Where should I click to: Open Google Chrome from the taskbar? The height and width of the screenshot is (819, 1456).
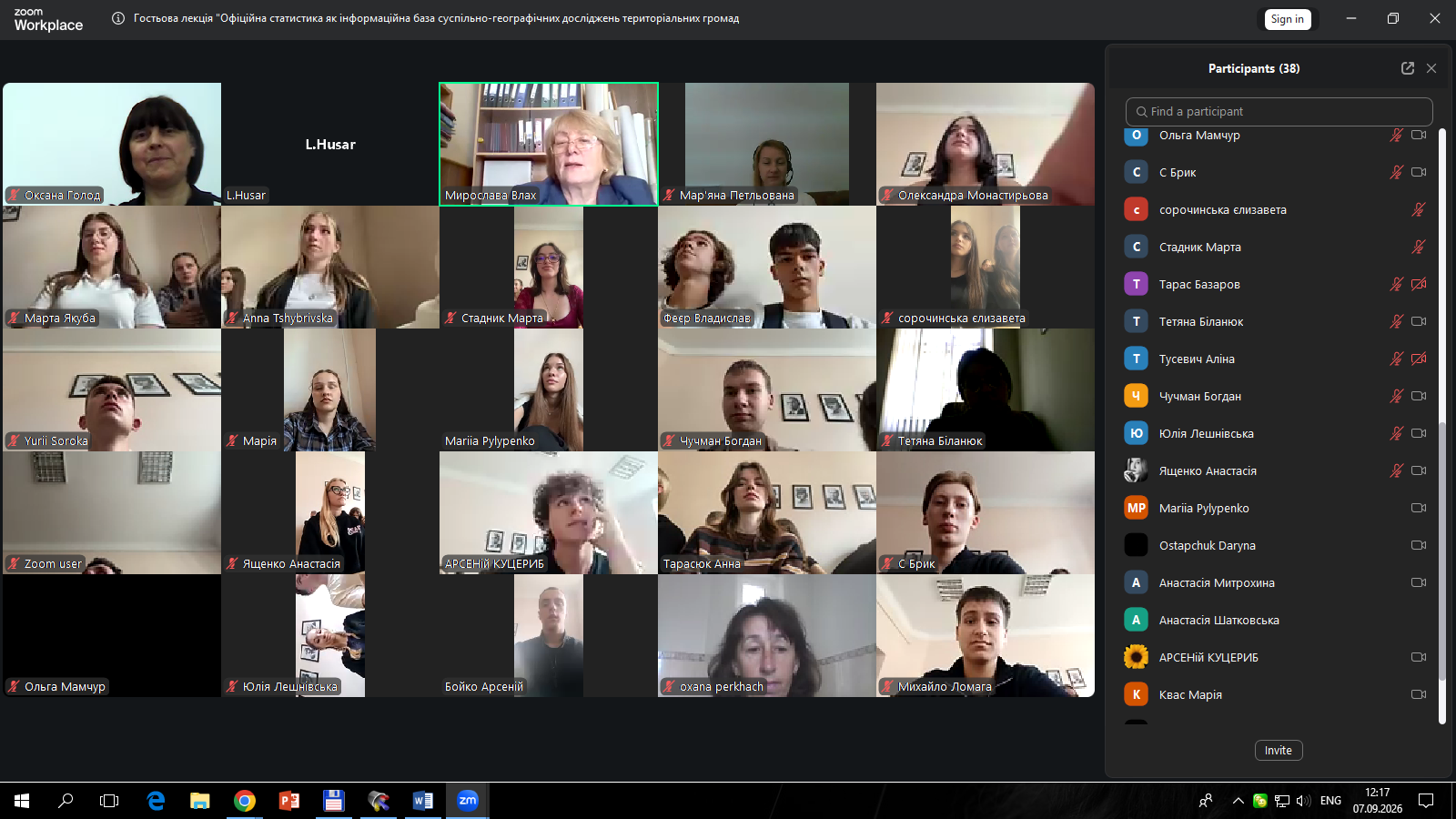pos(245,801)
